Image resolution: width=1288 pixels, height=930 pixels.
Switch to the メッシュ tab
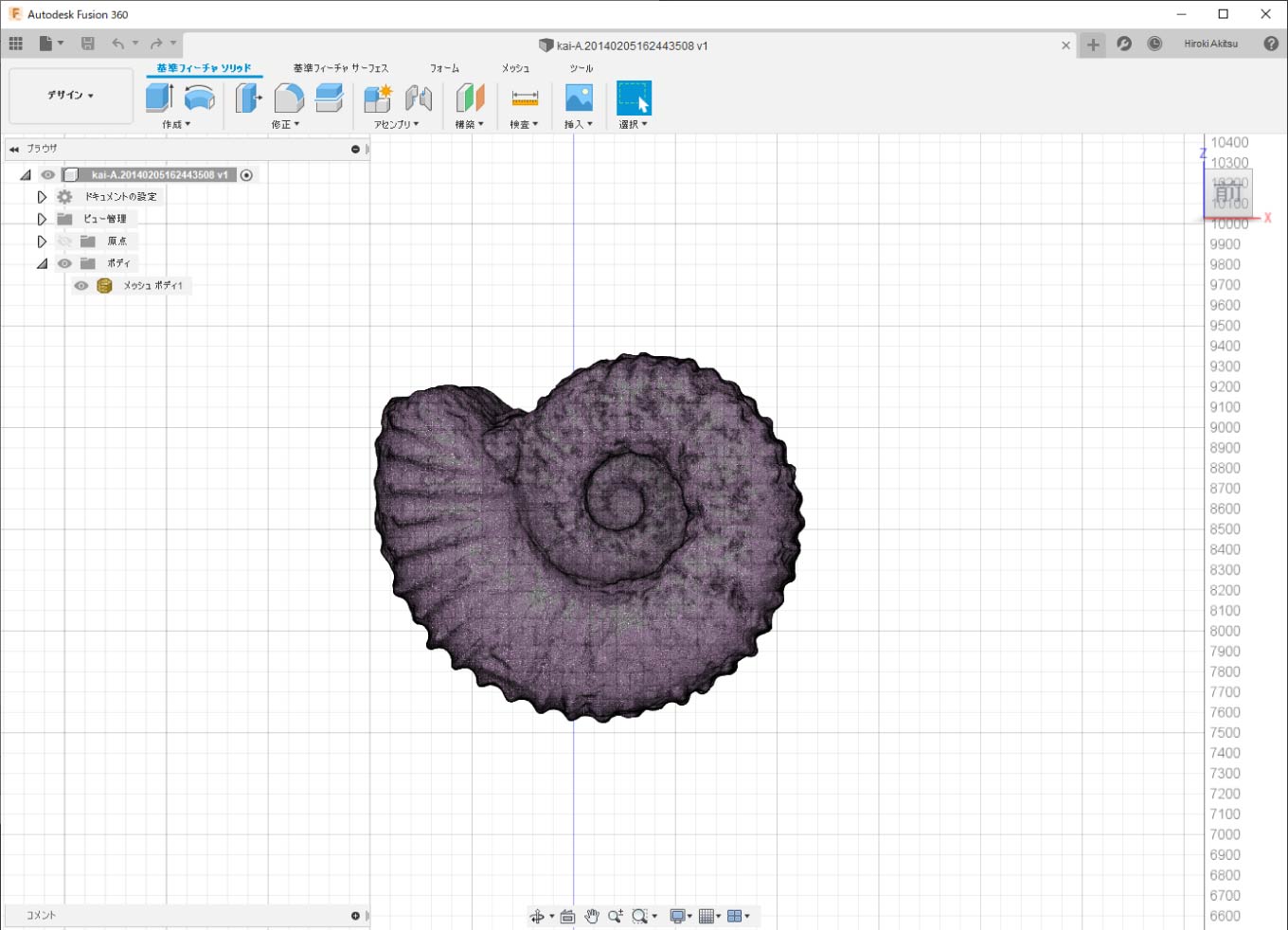click(x=515, y=68)
